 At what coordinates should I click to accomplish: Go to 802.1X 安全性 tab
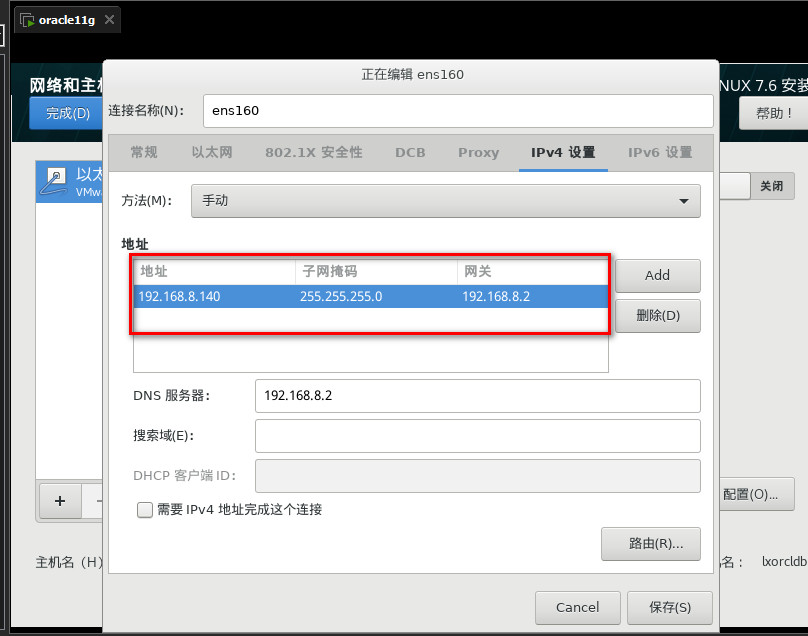click(314, 153)
